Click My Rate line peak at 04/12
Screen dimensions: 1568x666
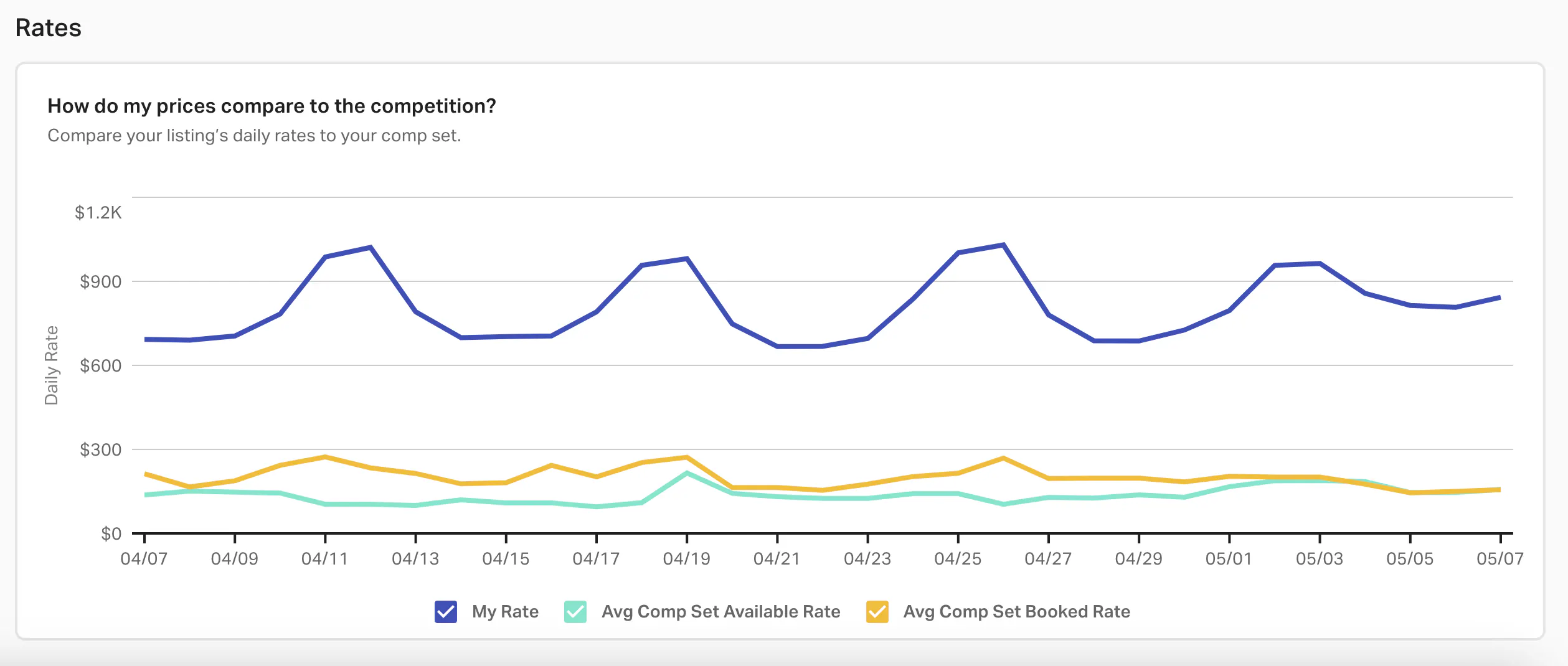(371, 248)
